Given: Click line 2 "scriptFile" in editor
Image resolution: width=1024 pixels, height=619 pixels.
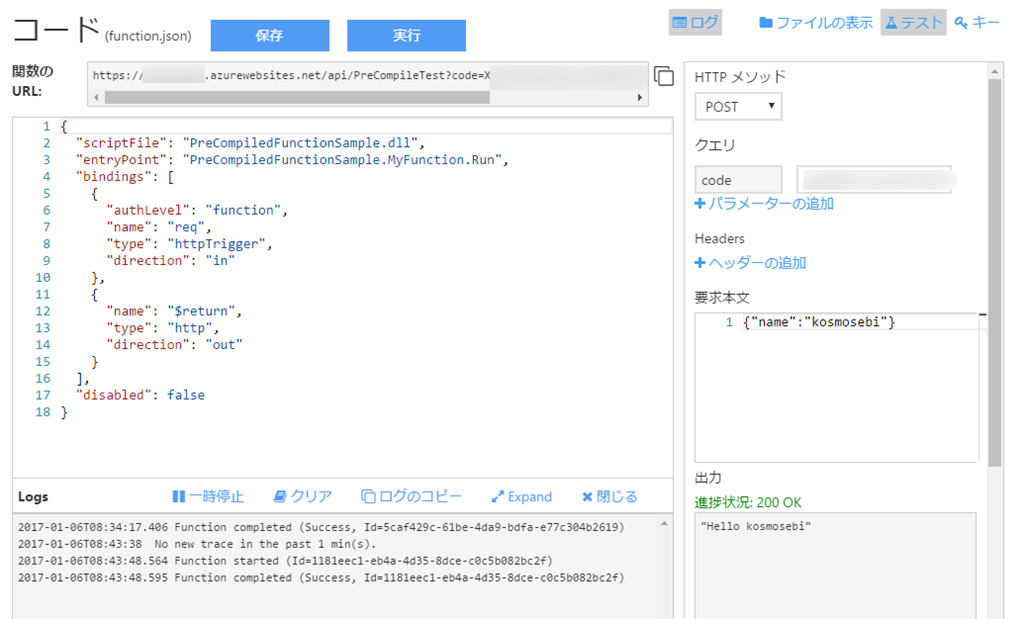Looking at the screenshot, I should click(251, 143).
